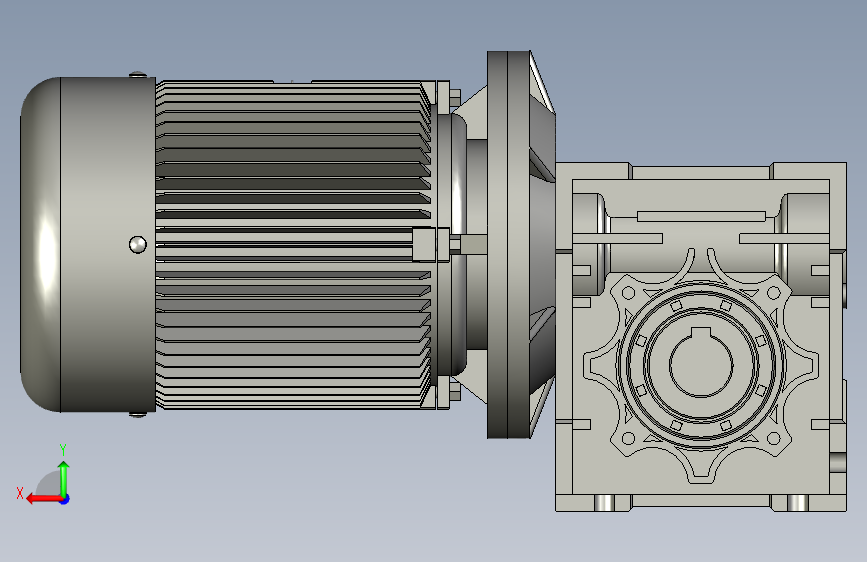Select the small terminal block on motor

[431, 244]
